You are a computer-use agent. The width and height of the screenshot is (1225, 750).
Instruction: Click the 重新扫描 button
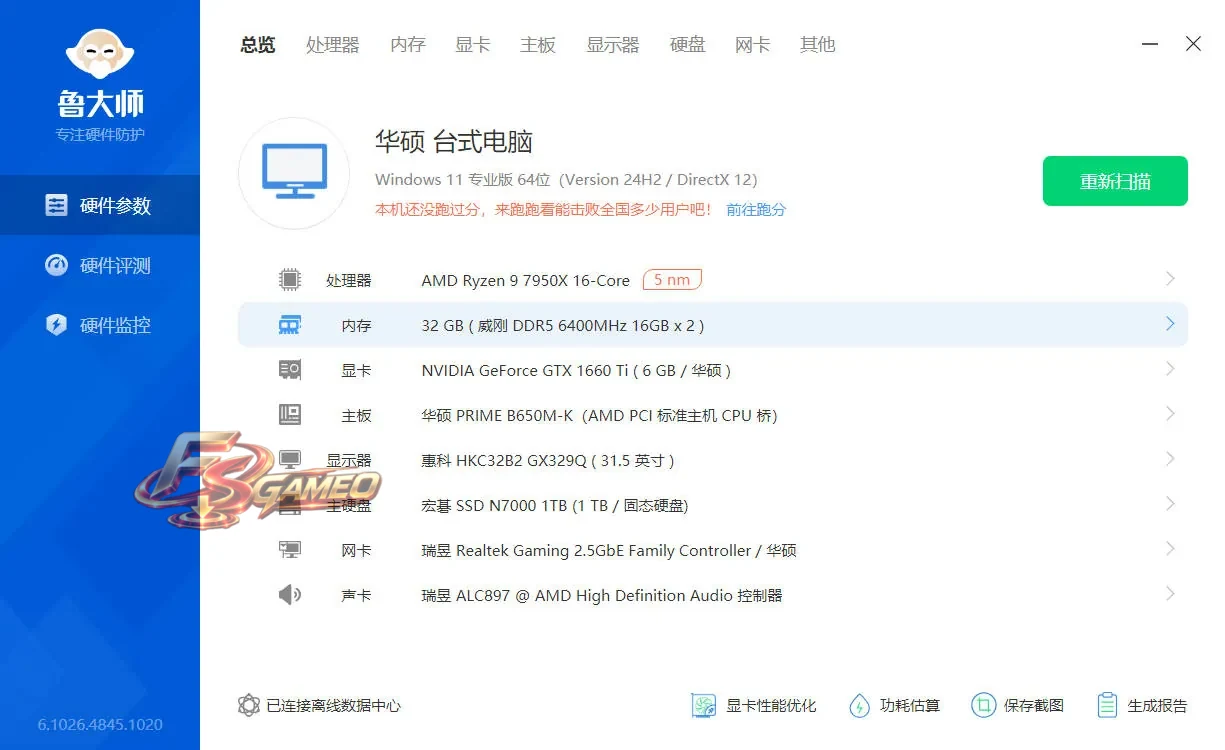(1115, 181)
